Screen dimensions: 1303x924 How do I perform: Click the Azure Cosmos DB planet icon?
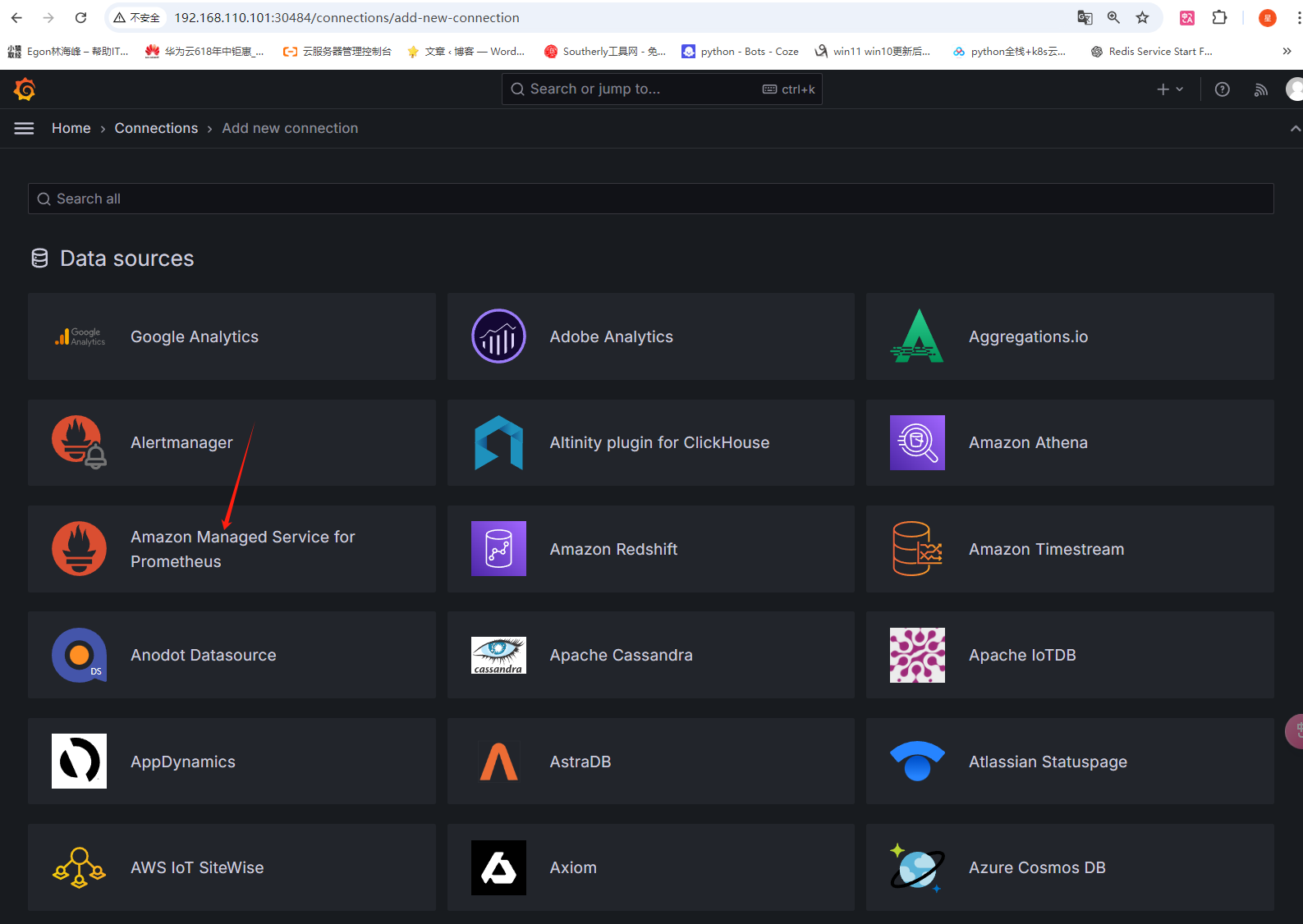(x=917, y=867)
